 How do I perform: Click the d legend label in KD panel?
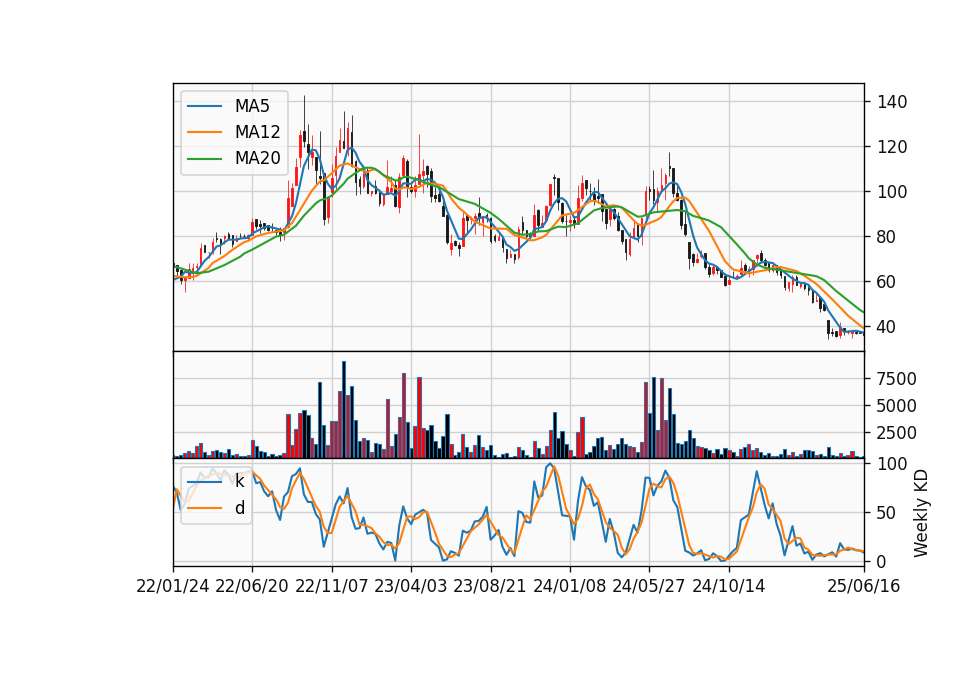click(x=240, y=508)
